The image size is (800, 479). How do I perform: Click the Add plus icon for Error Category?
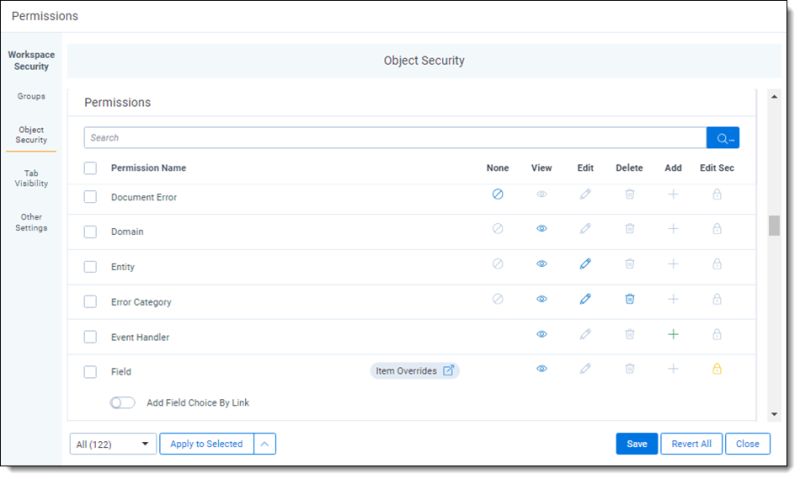click(673, 299)
